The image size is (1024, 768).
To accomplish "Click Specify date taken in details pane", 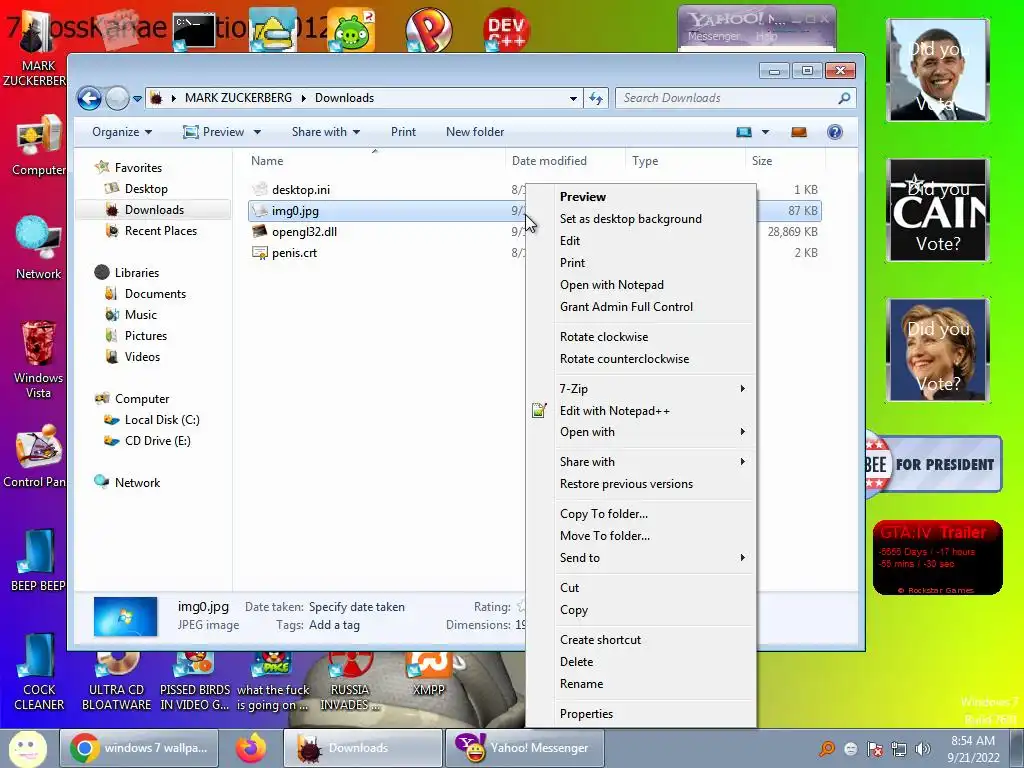I will pos(357,607).
